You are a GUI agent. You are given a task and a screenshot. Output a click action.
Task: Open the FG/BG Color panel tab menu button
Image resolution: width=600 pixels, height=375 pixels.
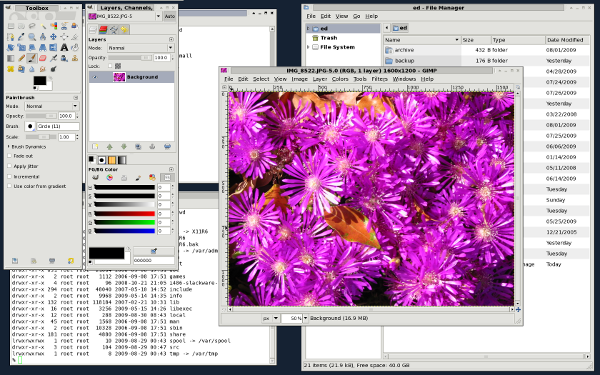[171, 169]
